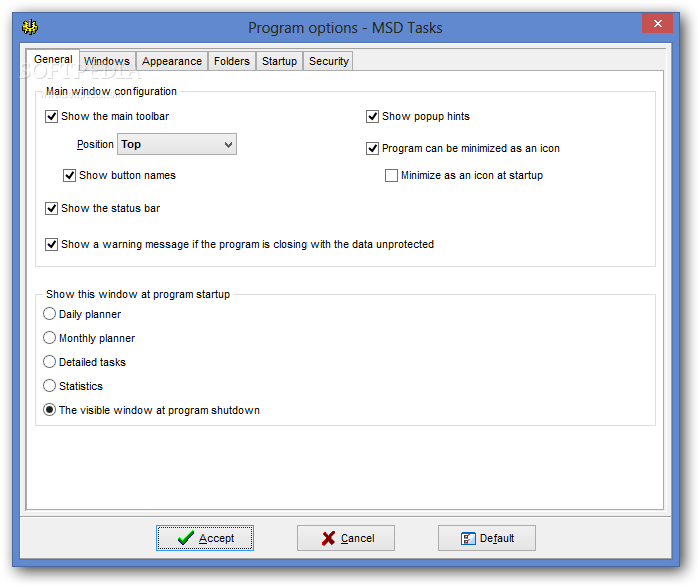Image resolution: width=700 pixels, height=587 pixels.
Task: Click the MSD Tasks app icon in title bar
Action: click(30, 27)
